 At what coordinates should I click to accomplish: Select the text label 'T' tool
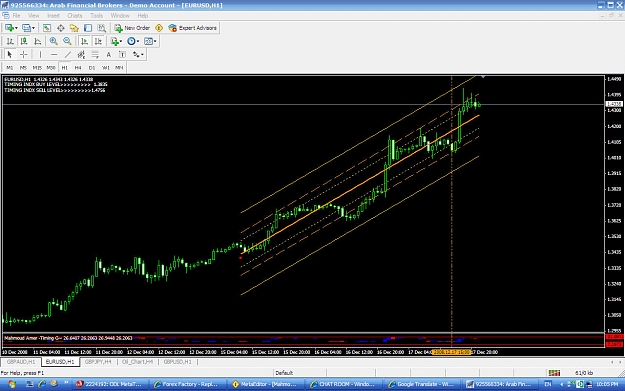tap(122, 55)
